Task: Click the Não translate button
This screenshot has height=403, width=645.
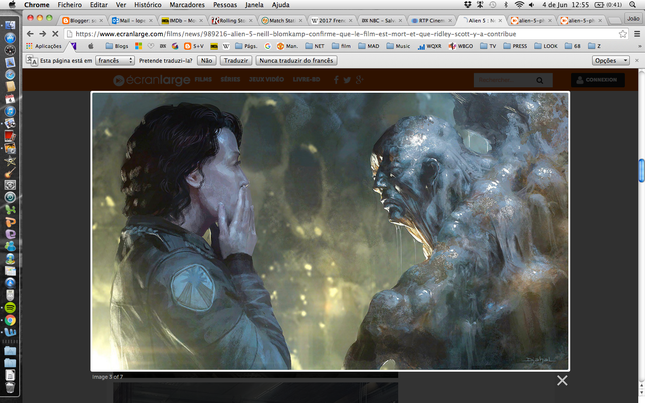Action: coord(206,60)
